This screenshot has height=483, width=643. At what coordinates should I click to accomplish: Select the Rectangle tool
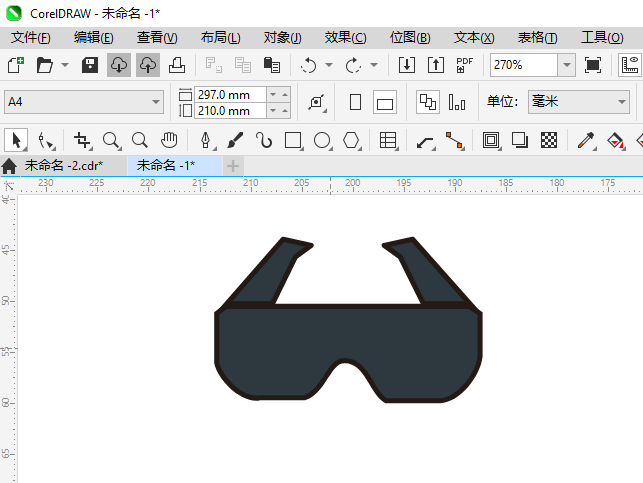point(293,140)
